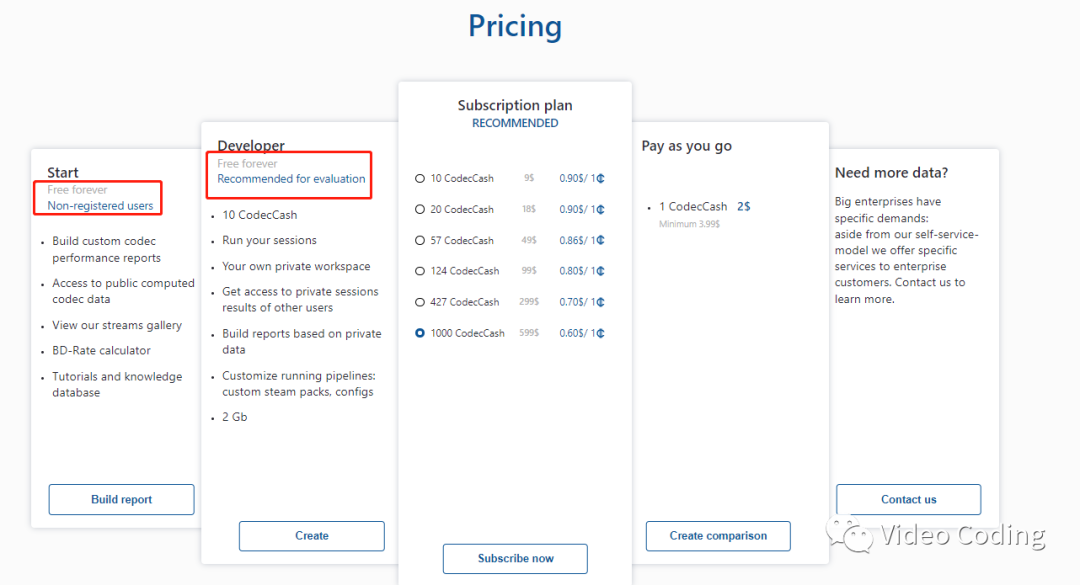Click the 1000 CodecCash radio button
Viewport: 1080px width, 585px height.
click(x=420, y=333)
